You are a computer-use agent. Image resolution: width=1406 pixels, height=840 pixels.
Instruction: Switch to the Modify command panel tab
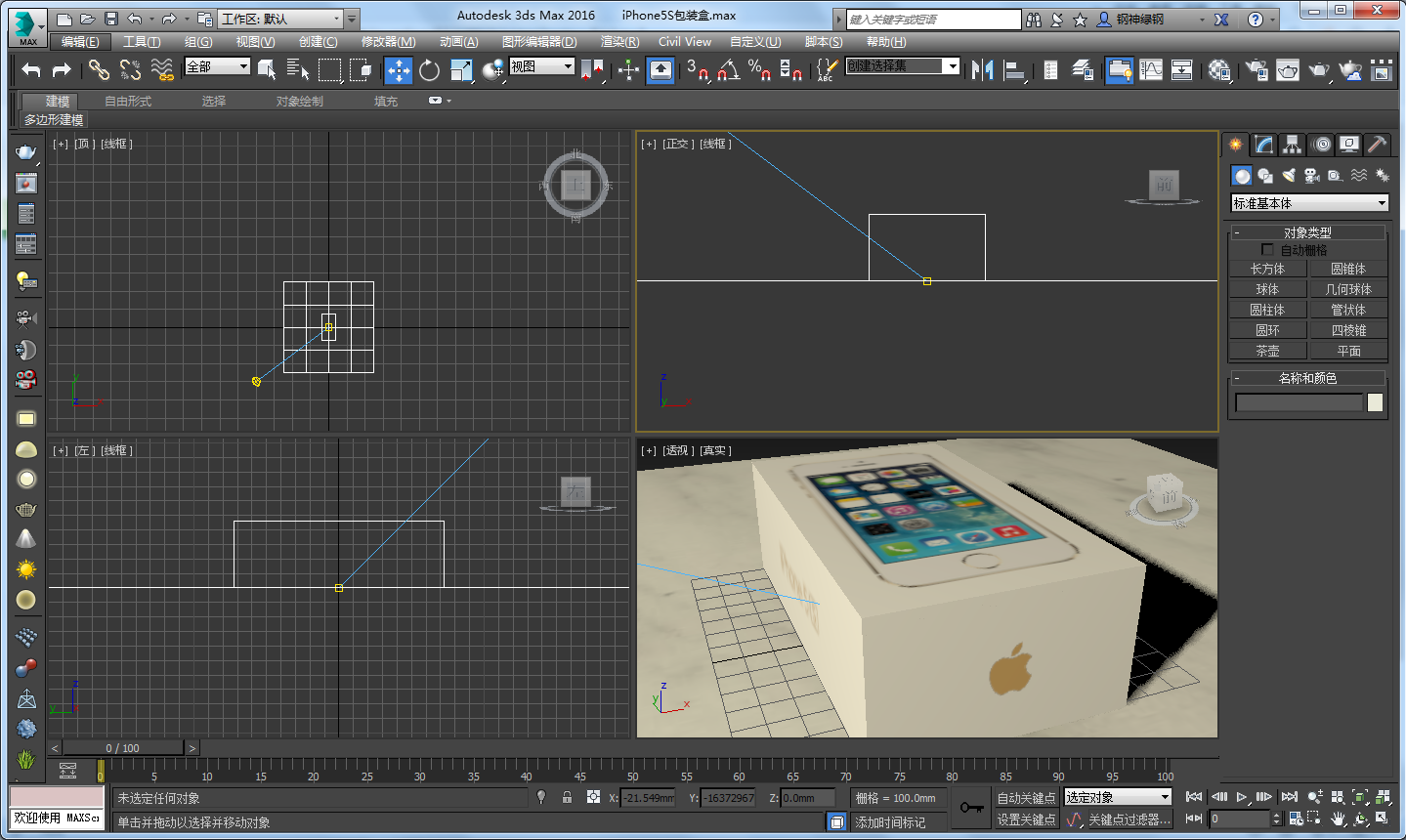coord(1264,145)
